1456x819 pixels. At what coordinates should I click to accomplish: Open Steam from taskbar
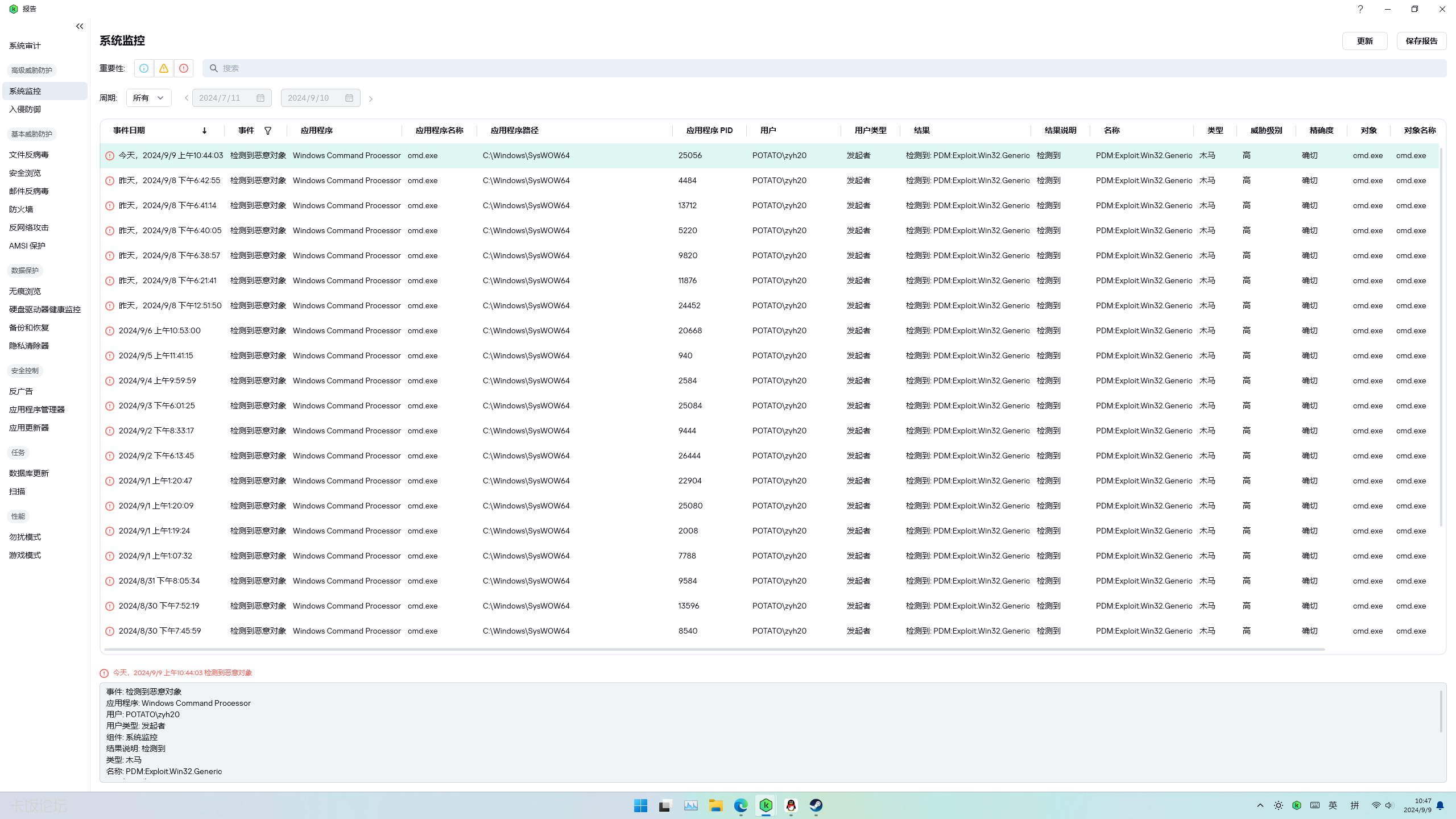pyautogui.click(x=816, y=805)
